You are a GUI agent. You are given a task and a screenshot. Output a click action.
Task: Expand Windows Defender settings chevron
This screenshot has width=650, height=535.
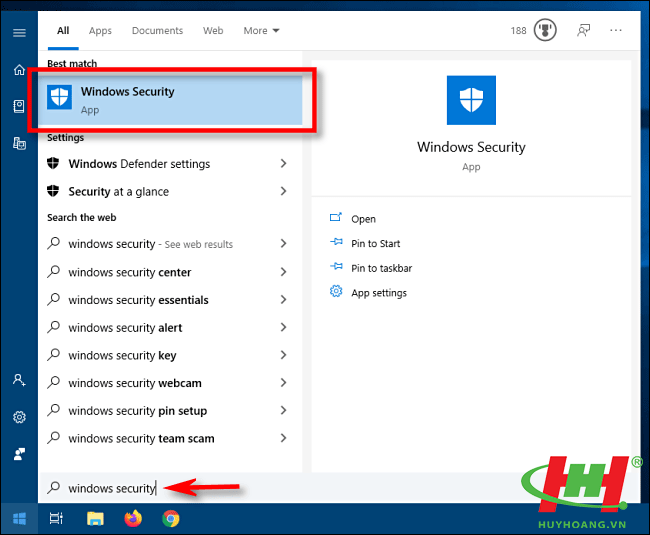pos(283,163)
